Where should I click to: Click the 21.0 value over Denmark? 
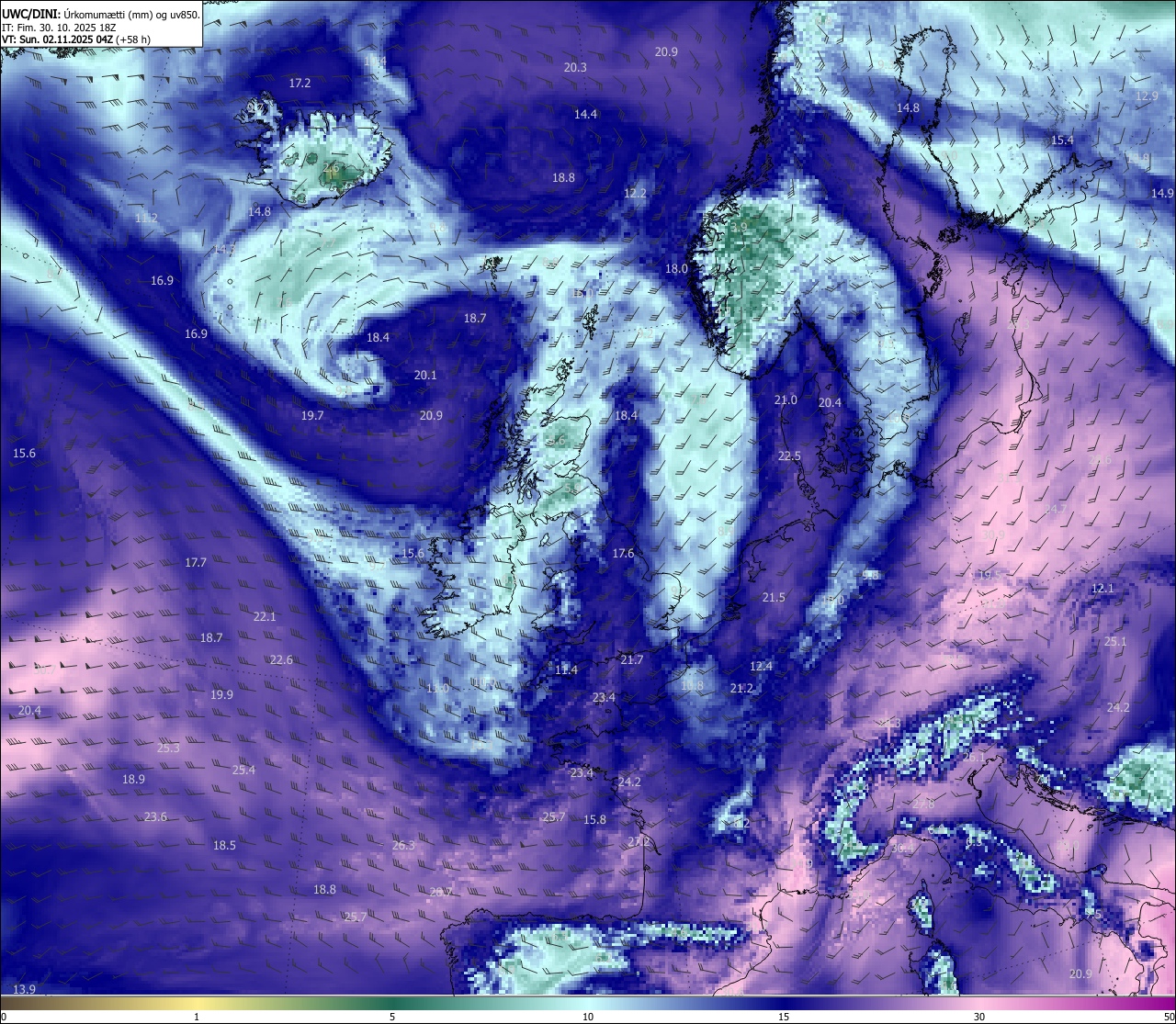coord(786,400)
